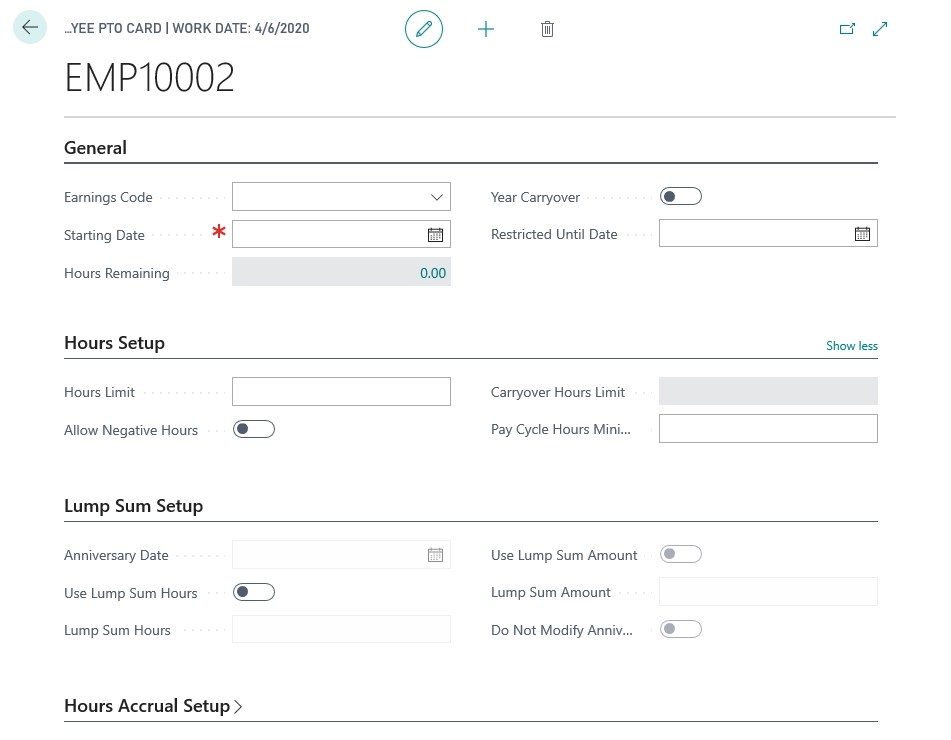Viewport: 951px width, 740px height.
Task: Enable Use Lump Sum Hours
Action: coord(253,591)
